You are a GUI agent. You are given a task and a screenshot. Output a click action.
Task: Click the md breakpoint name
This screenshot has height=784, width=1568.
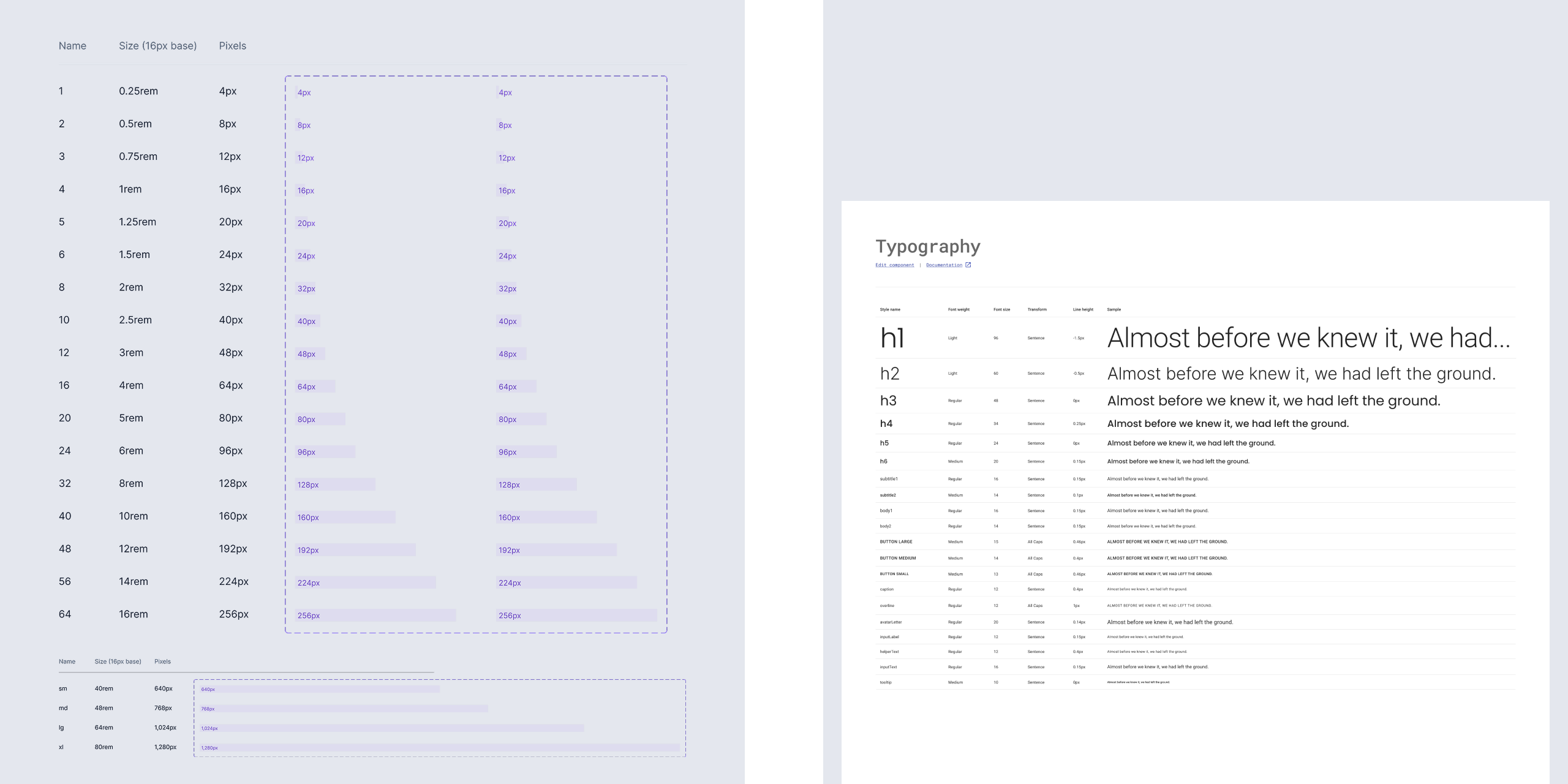coord(63,708)
